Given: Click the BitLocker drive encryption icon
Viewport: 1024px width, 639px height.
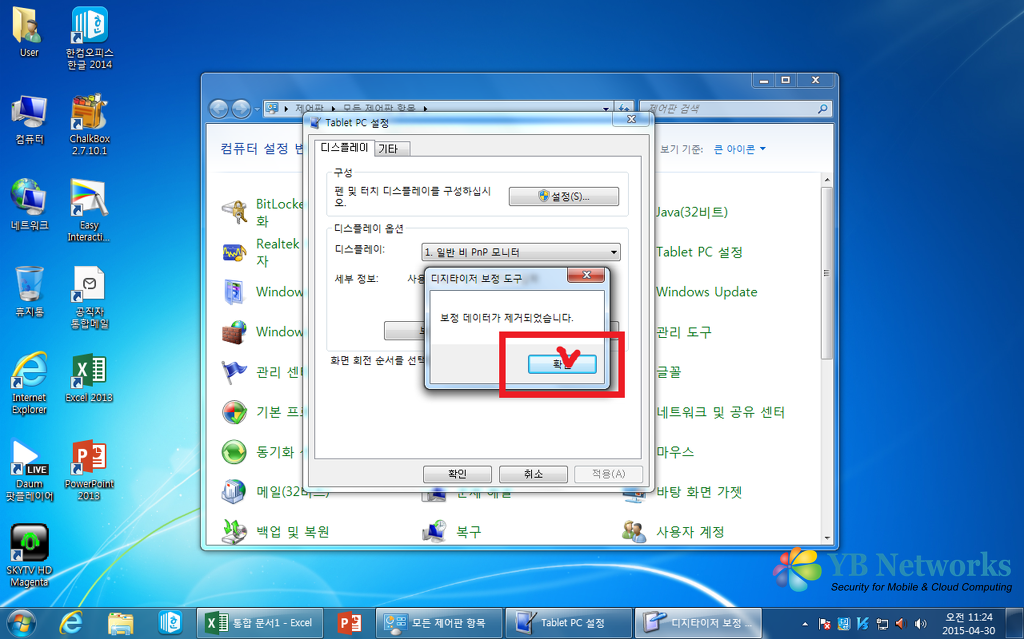Looking at the screenshot, I should (x=234, y=212).
